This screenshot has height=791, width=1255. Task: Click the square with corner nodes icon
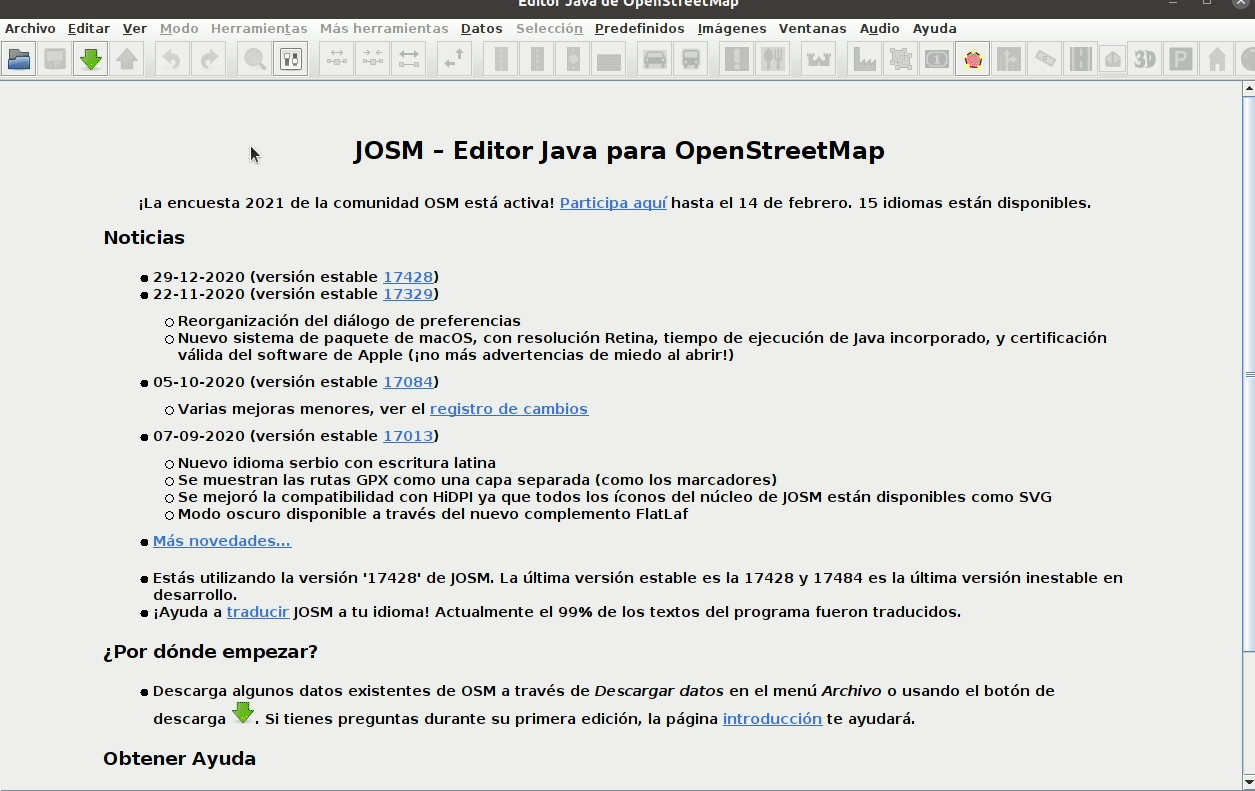(901, 60)
